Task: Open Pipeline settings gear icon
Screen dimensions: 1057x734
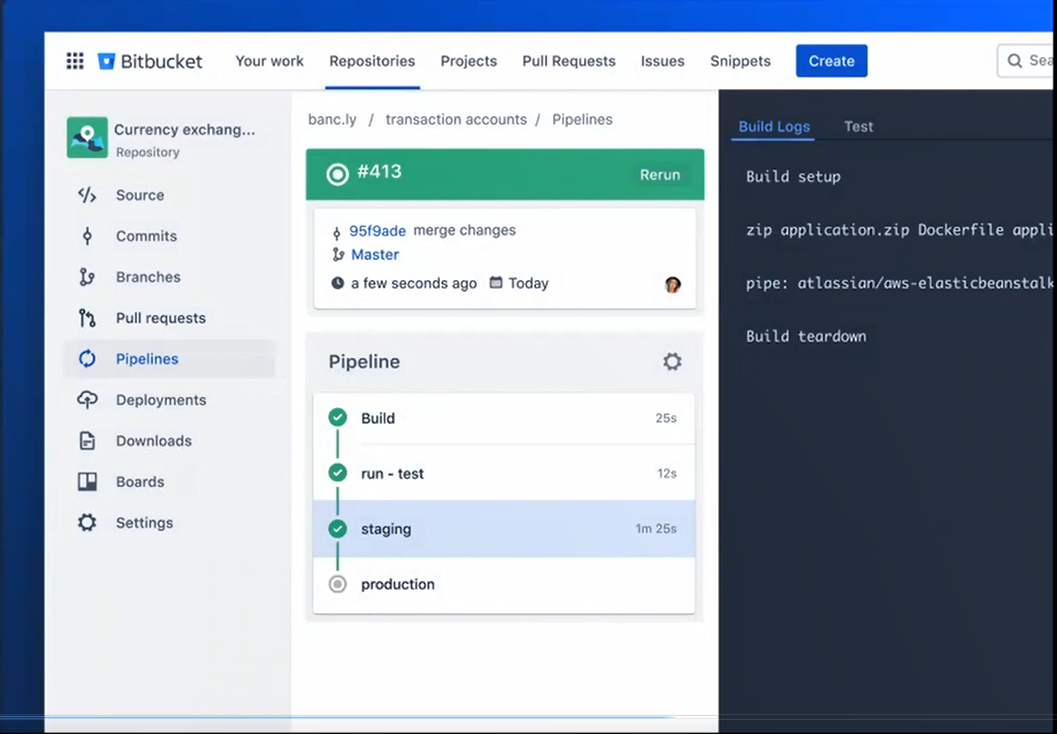Action: pyautogui.click(x=672, y=362)
